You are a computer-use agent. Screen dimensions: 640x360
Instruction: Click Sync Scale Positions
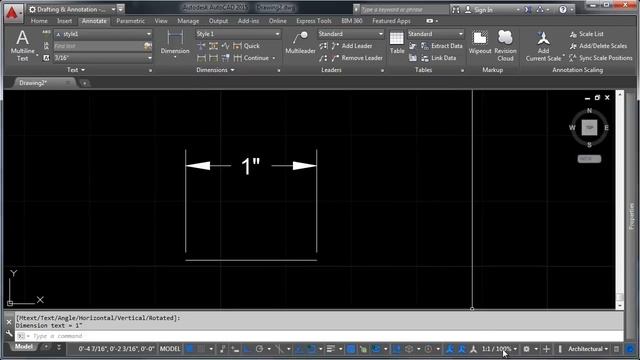pos(600,58)
